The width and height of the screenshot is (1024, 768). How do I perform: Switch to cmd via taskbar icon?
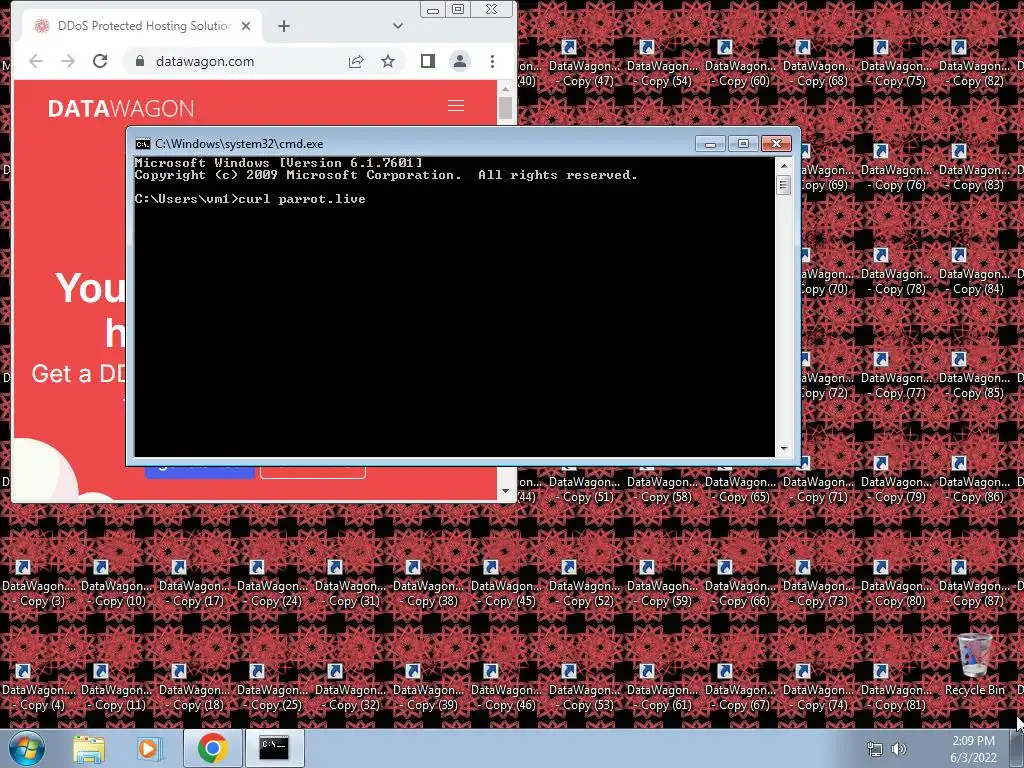274,748
